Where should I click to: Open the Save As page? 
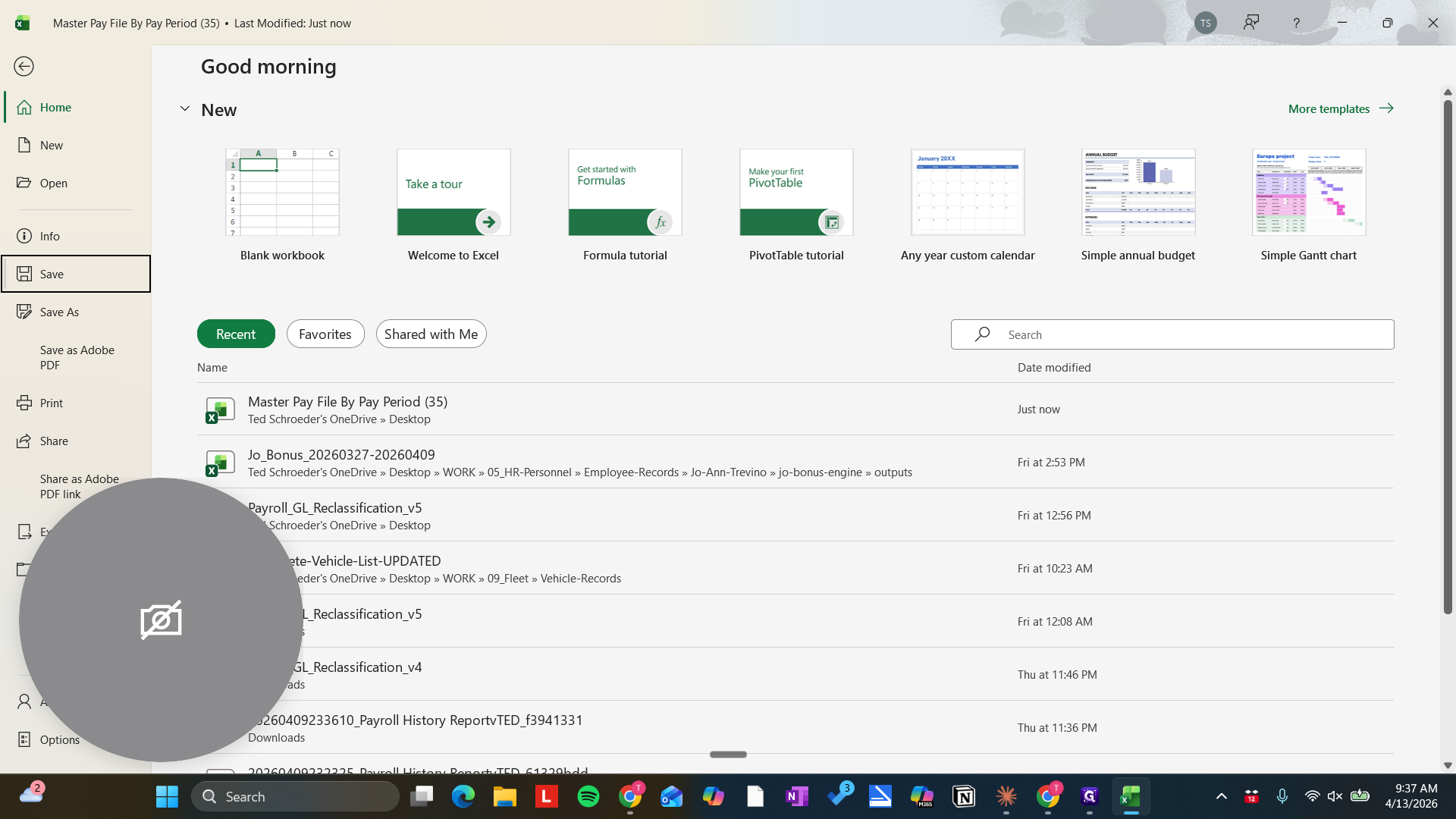(59, 312)
